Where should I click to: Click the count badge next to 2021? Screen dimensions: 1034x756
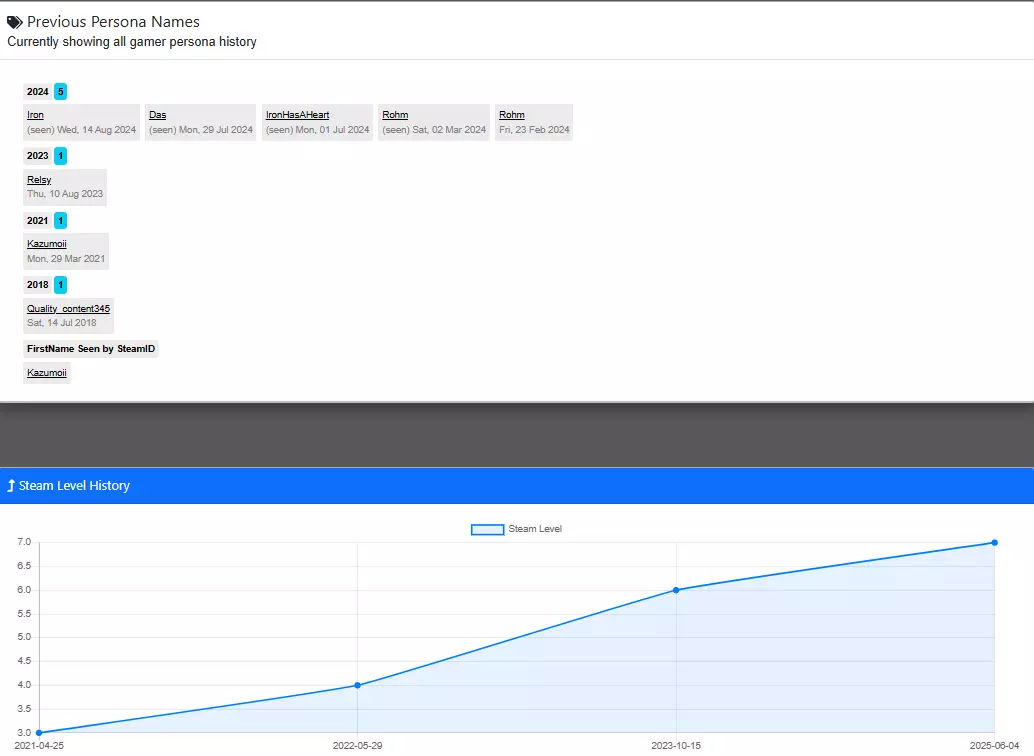[x=61, y=220]
